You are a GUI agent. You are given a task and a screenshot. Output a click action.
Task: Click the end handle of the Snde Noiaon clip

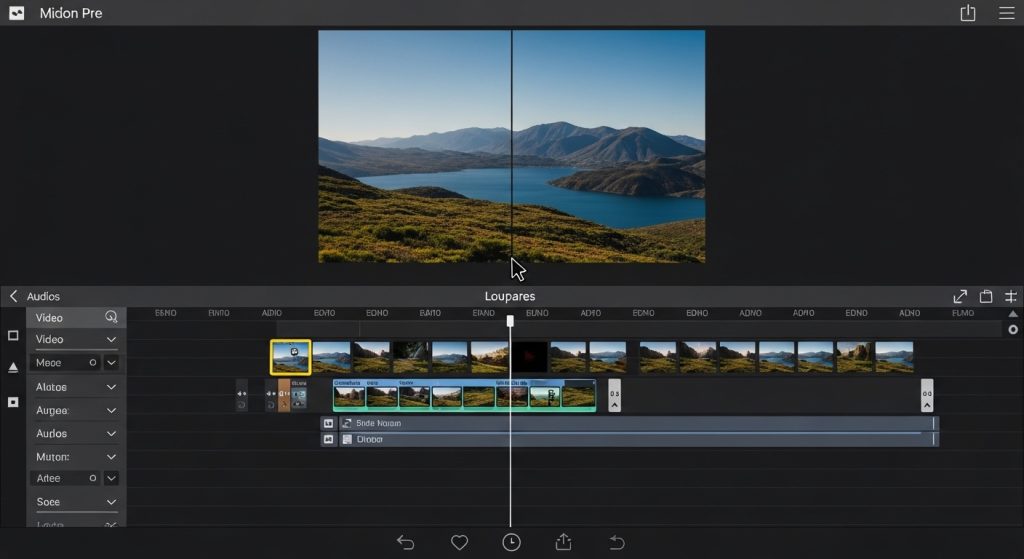(935, 423)
